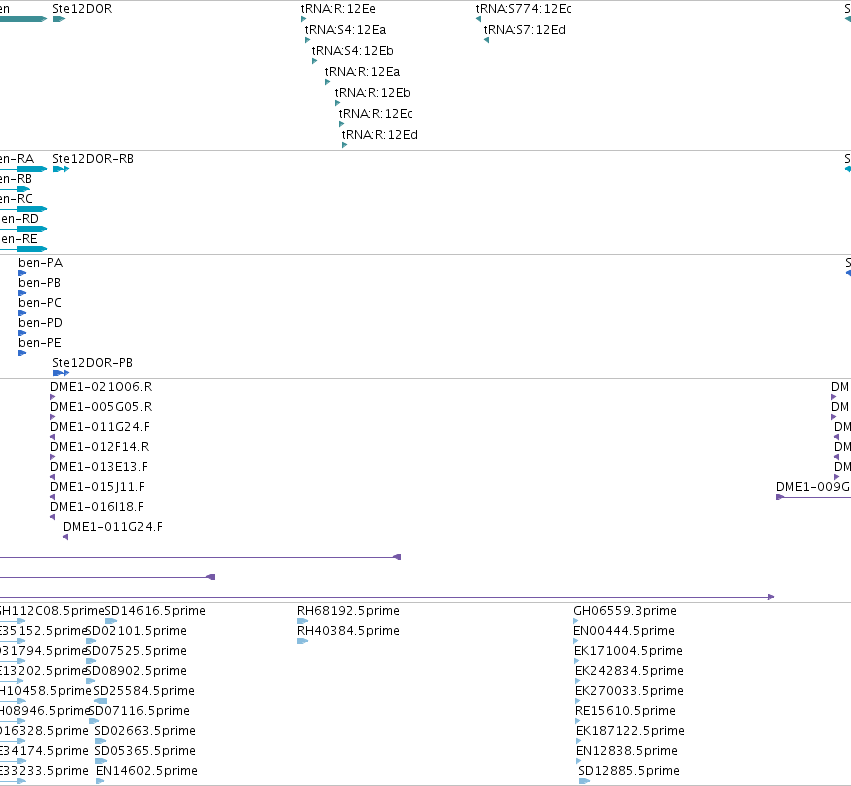Select the SD05365.5prime EST label
This screenshot has width=851, height=786.
point(145,751)
